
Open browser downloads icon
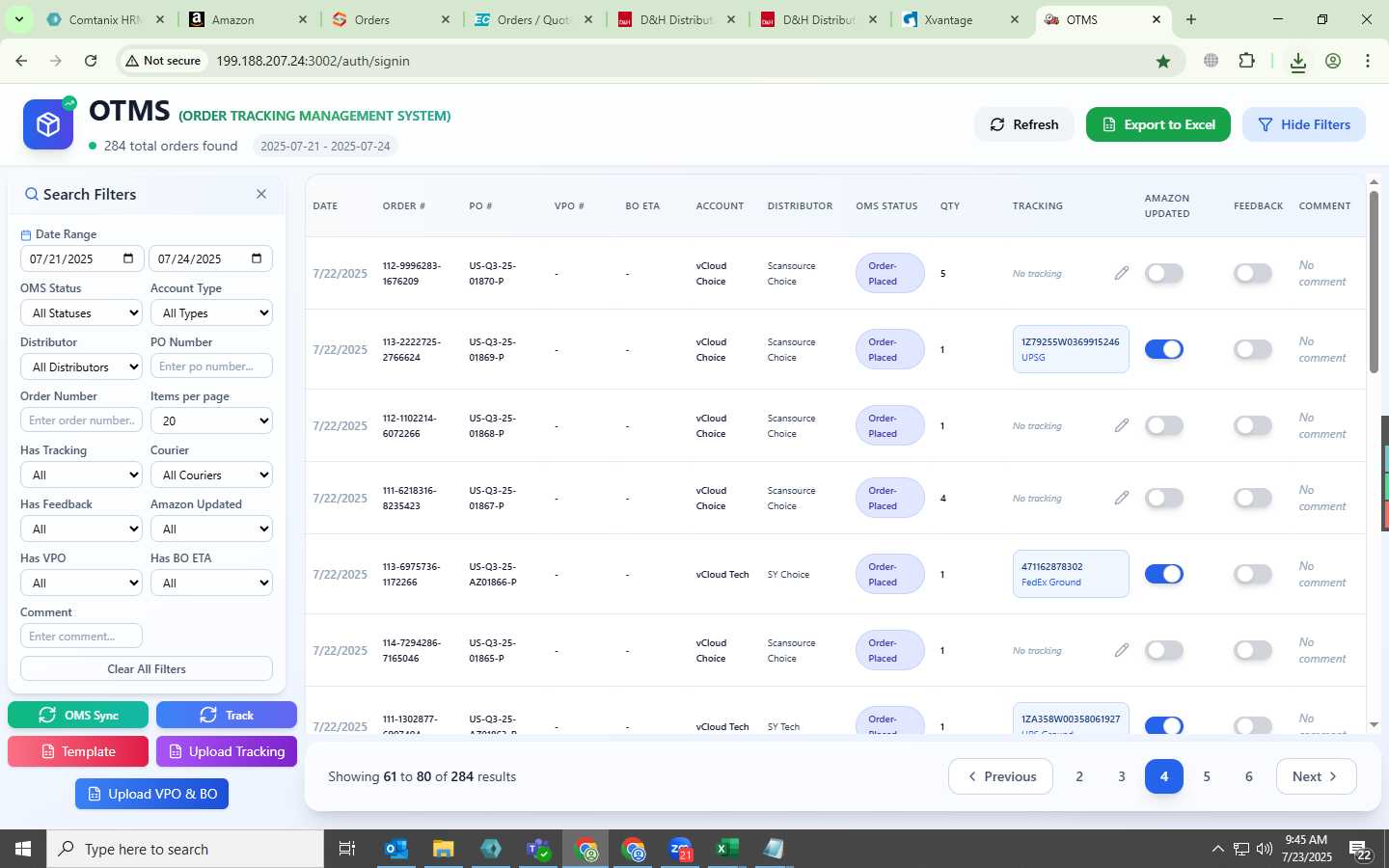click(1298, 62)
